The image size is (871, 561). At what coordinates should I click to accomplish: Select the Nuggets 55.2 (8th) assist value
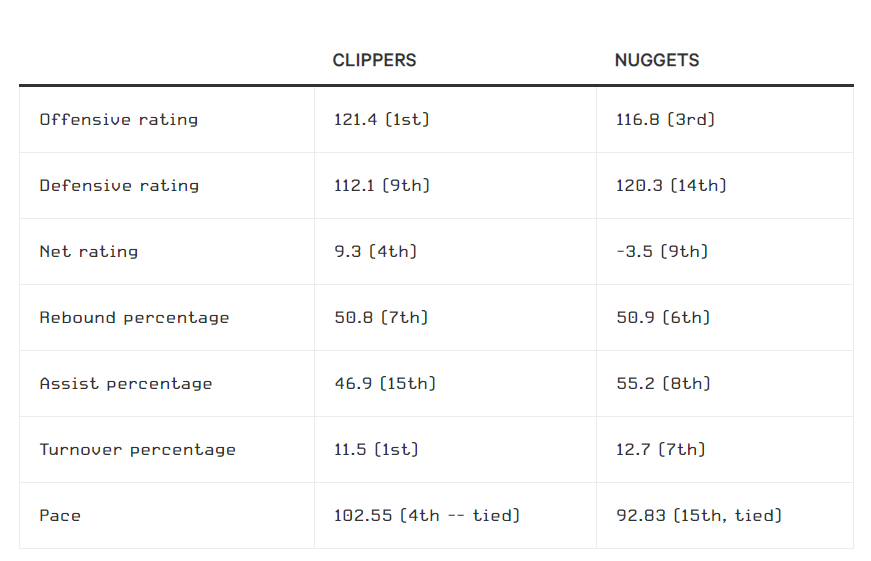pyautogui.click(x=663, y=384)
